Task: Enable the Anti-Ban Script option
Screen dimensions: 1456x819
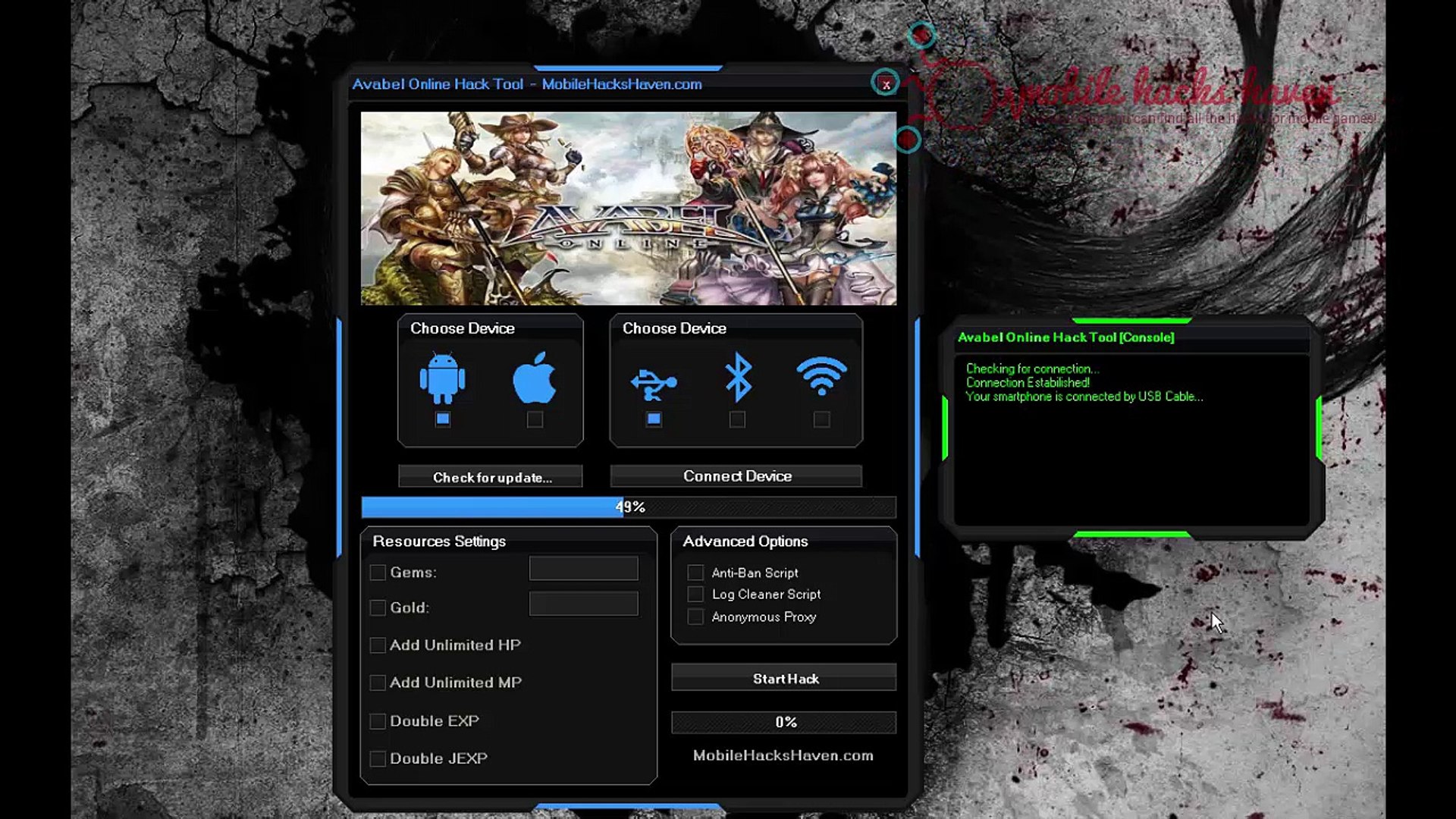Action: point(695,573)
